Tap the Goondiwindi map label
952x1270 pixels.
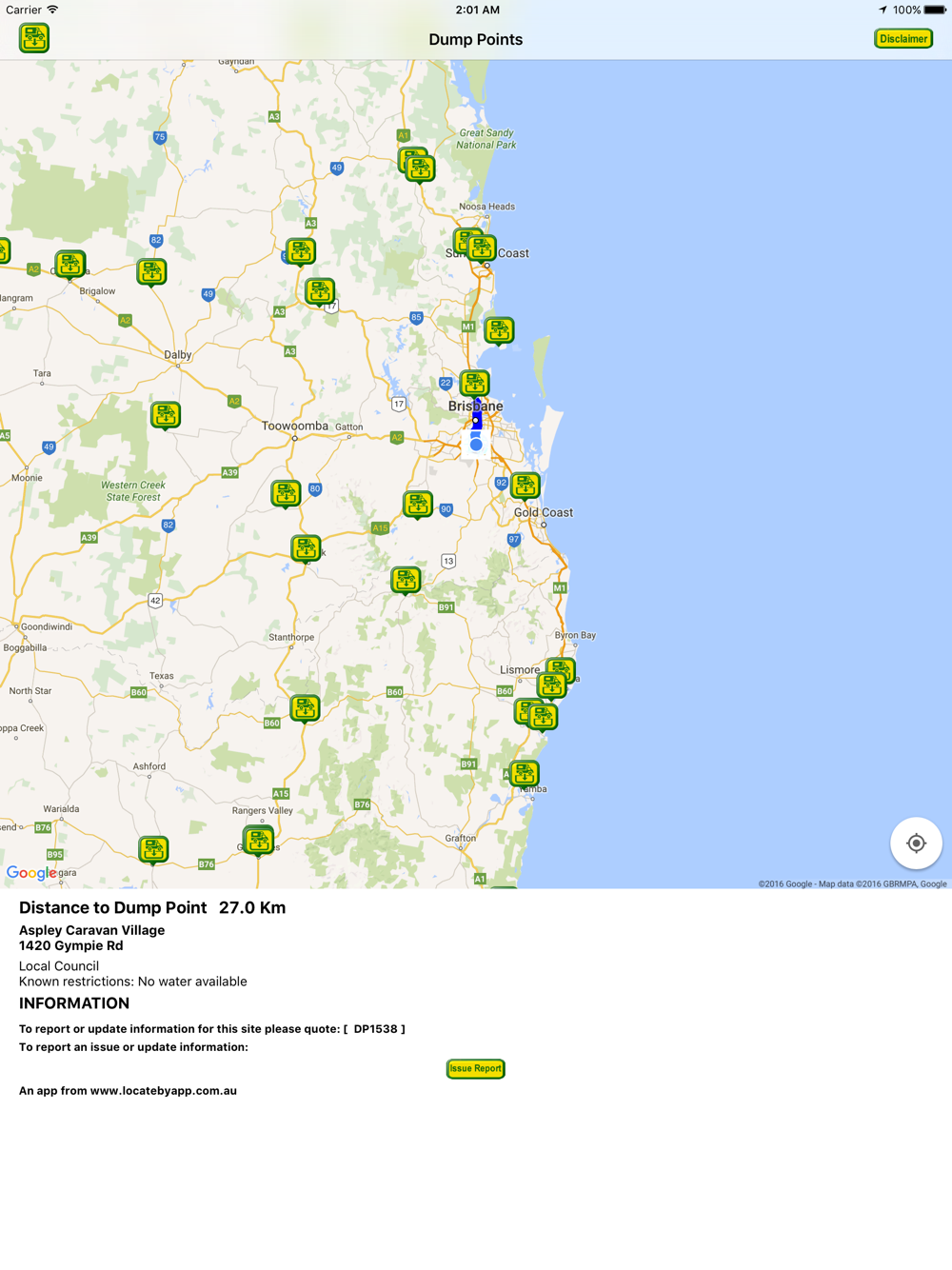[47, 626]
